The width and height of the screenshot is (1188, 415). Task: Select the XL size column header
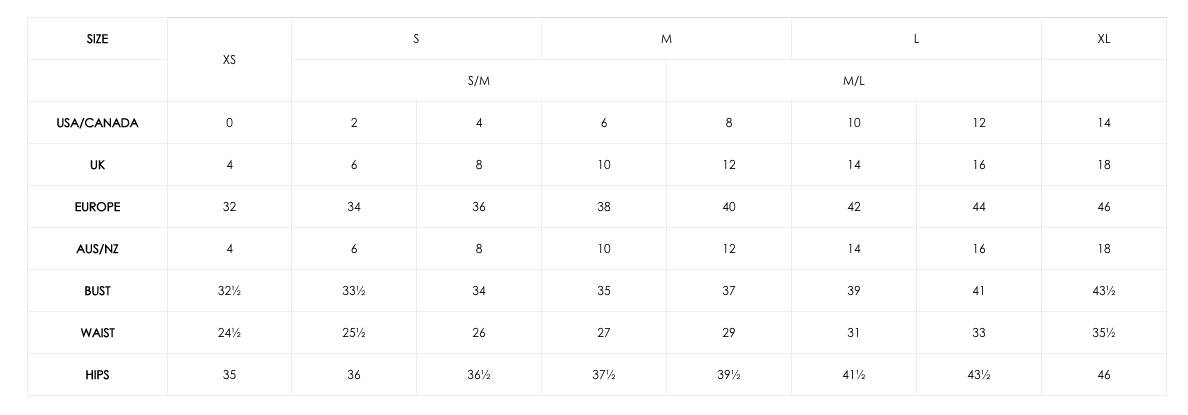(x=1104, y=39)
